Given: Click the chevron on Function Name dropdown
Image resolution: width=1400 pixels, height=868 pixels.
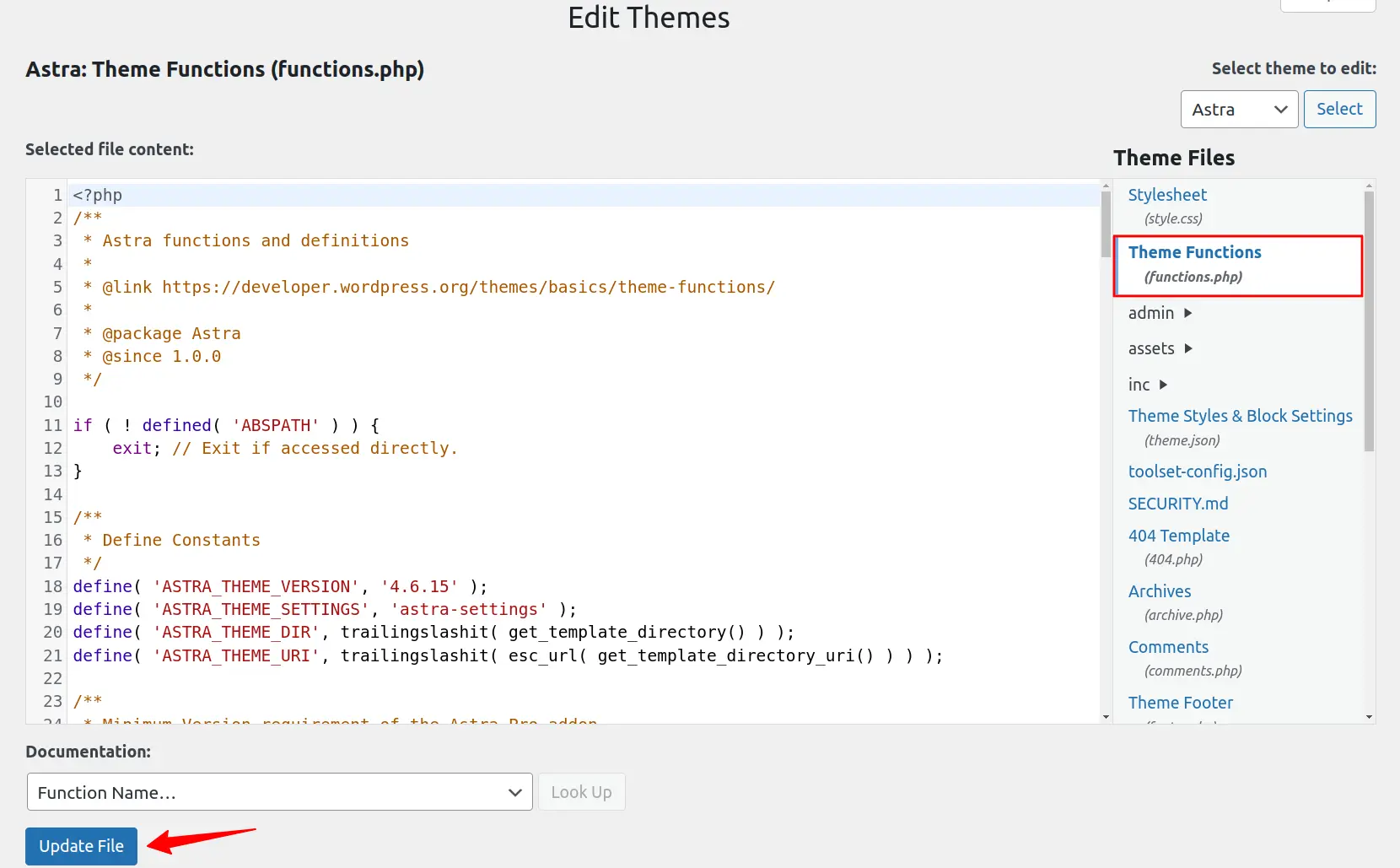Looking at the screenshot, I should click(x=514, y=792).
